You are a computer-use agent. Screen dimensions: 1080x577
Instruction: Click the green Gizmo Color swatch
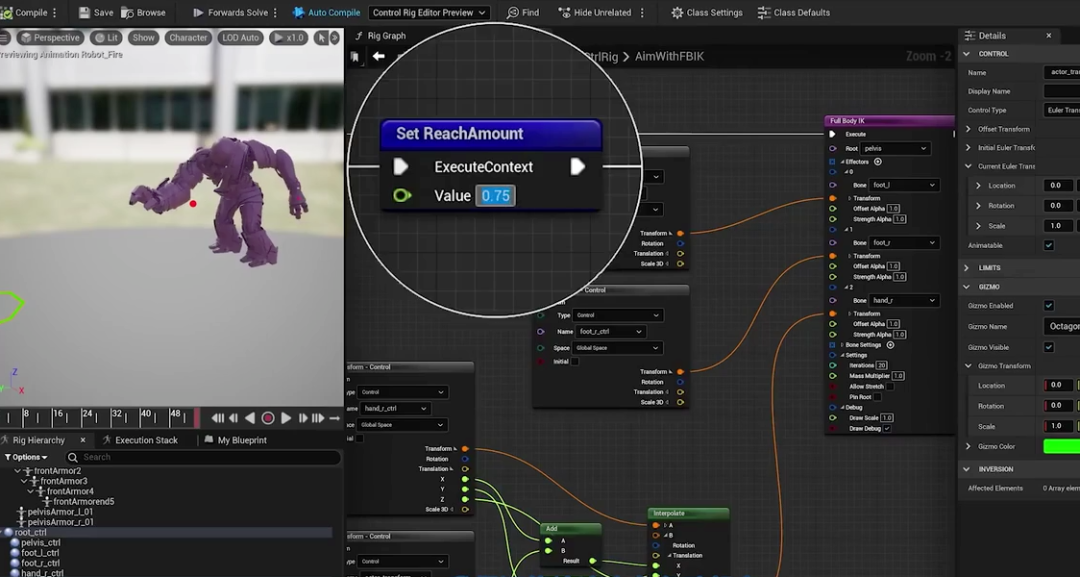pyautogui.click(x=1061, y=446)
